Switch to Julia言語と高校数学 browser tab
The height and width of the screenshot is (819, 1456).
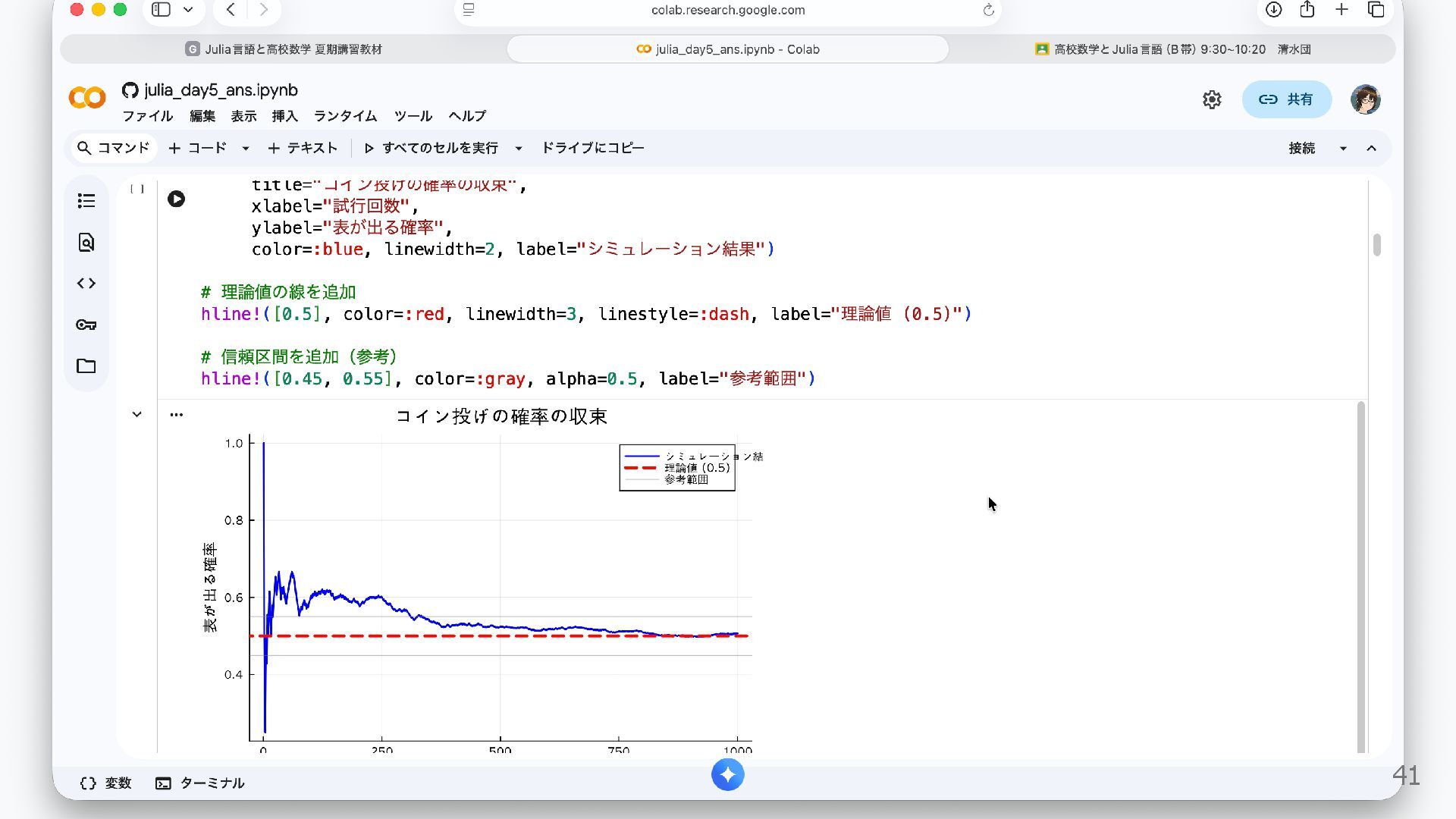point(284,49)
